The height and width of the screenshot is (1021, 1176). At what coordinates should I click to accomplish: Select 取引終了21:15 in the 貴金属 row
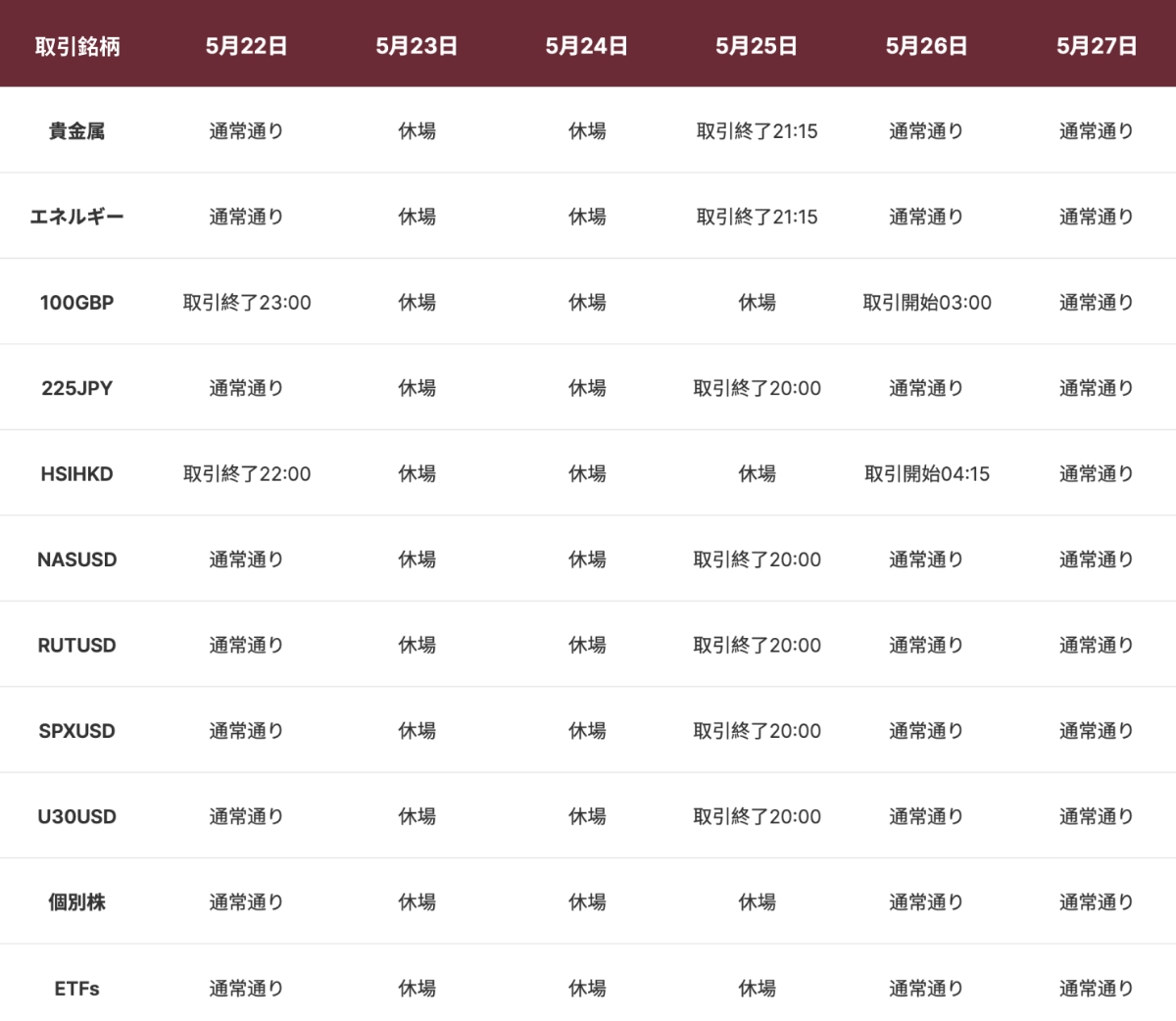pyautogui.click(x=757, y=131)
